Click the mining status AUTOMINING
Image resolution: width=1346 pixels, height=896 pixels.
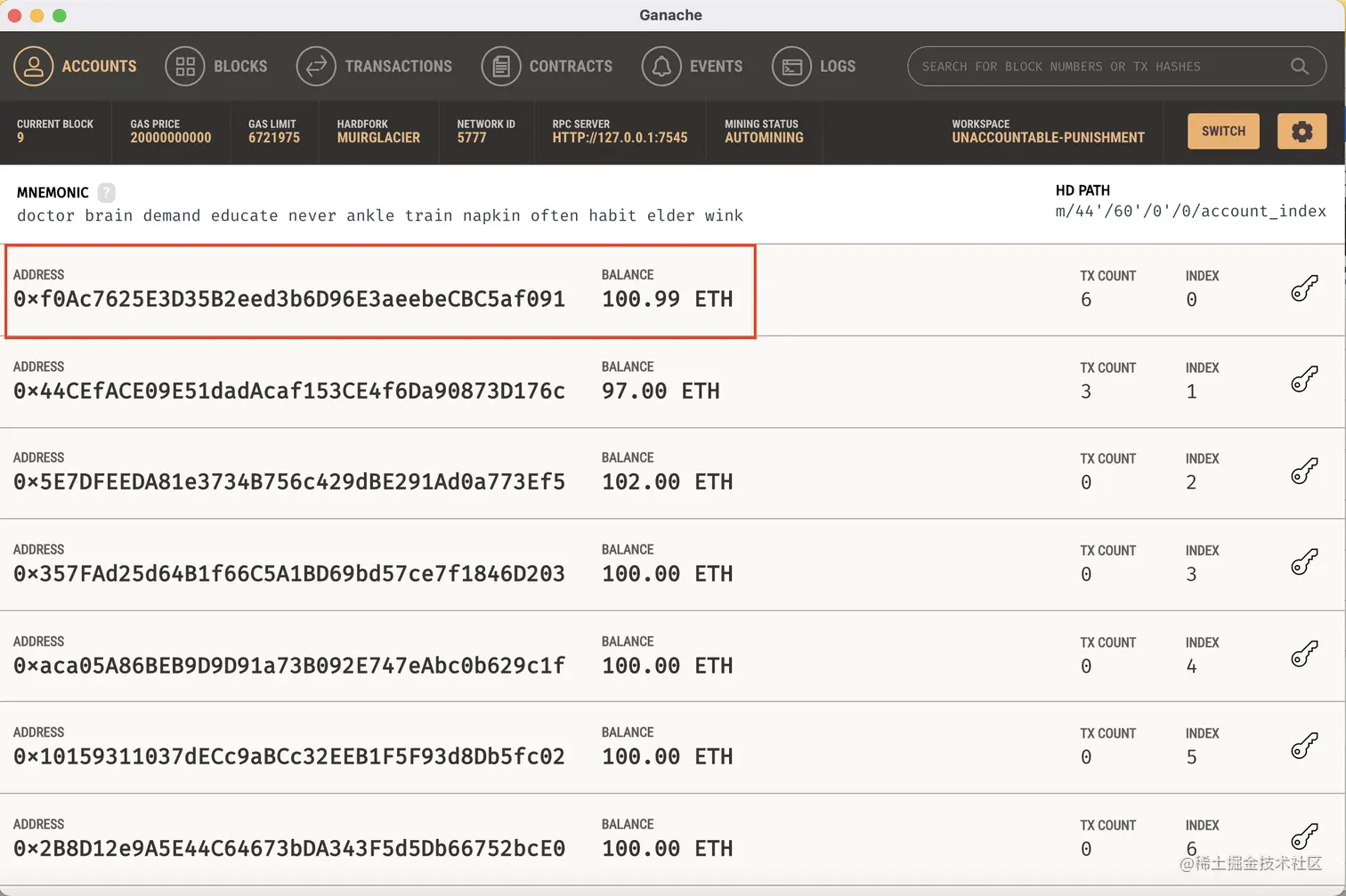point(764,138)
